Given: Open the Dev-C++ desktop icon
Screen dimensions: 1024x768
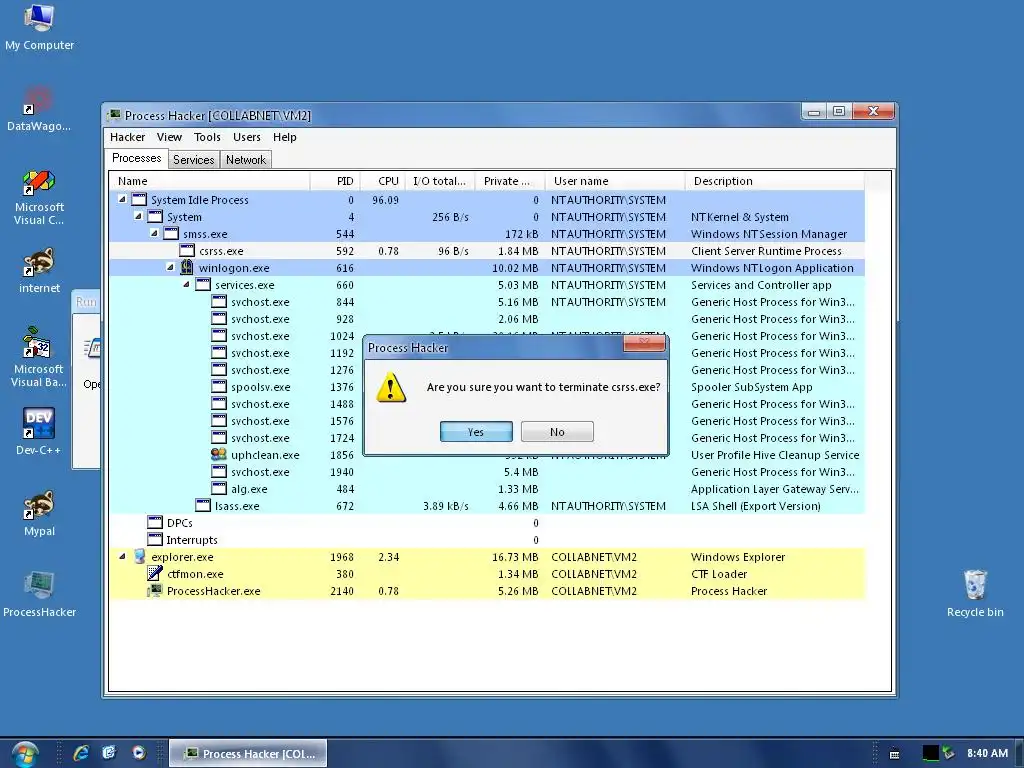Looking at the screenshot, I should pyautogui.click(x=39, y=431).
